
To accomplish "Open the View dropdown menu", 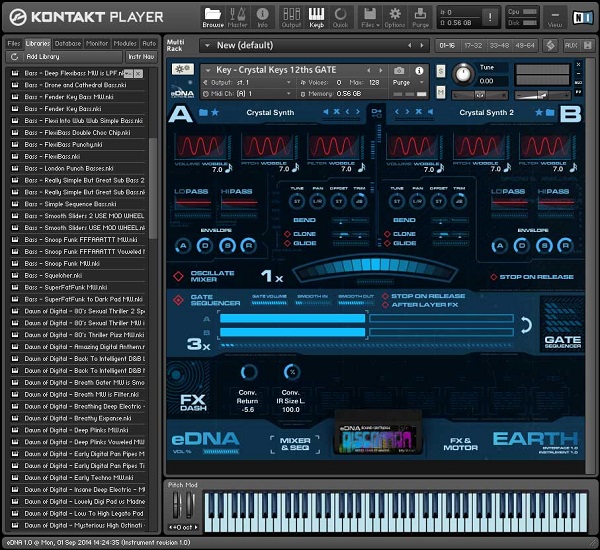I will click(x=555, y=17).
